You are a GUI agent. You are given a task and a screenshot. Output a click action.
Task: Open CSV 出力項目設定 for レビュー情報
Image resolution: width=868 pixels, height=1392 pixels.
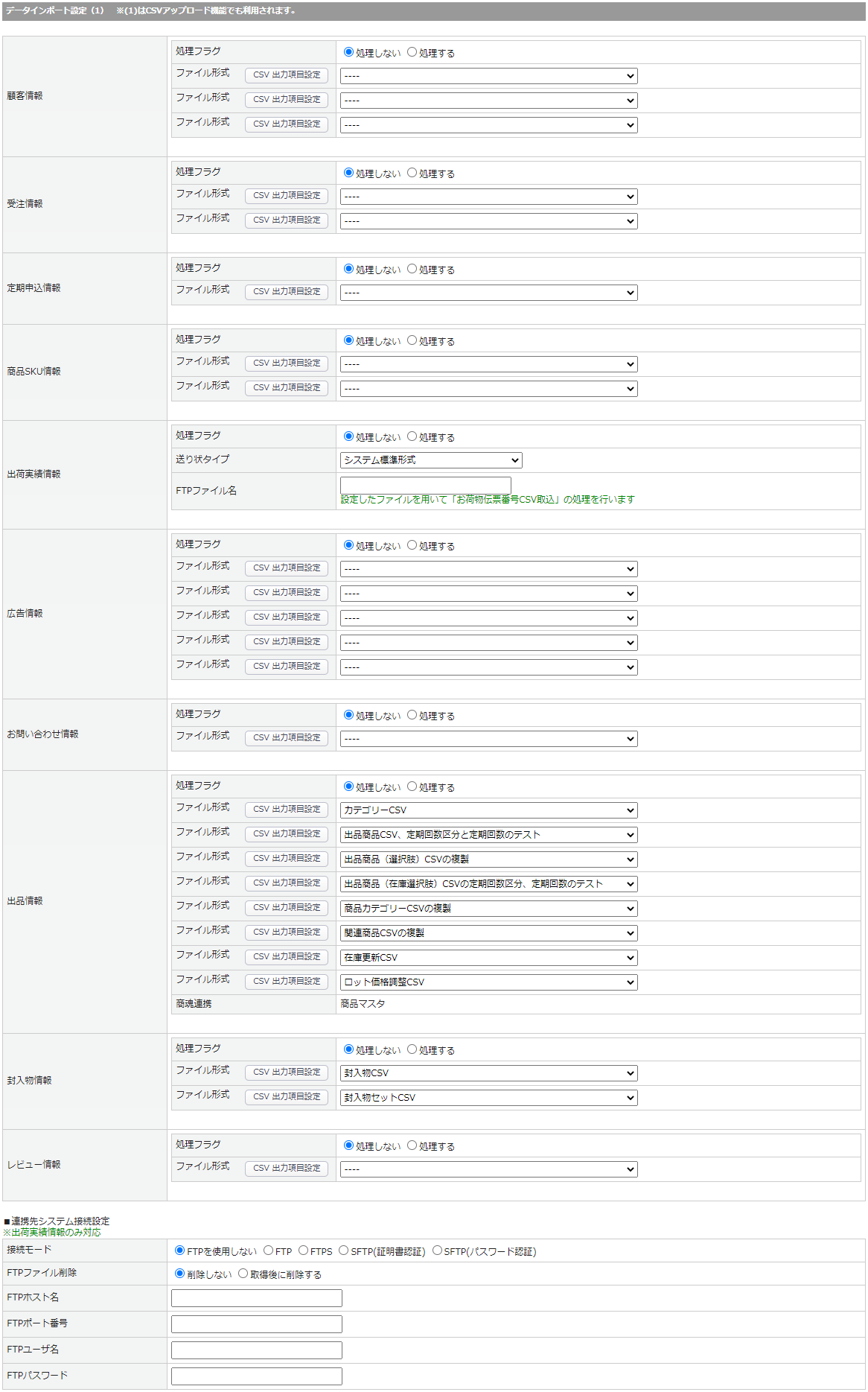pyautogui.click(x=287, y=1168)
